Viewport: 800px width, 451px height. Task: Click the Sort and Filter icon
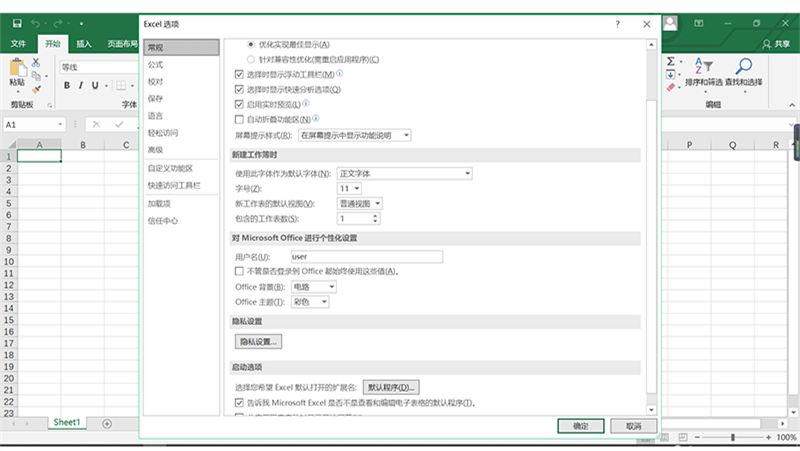click(x=704, y=66)
